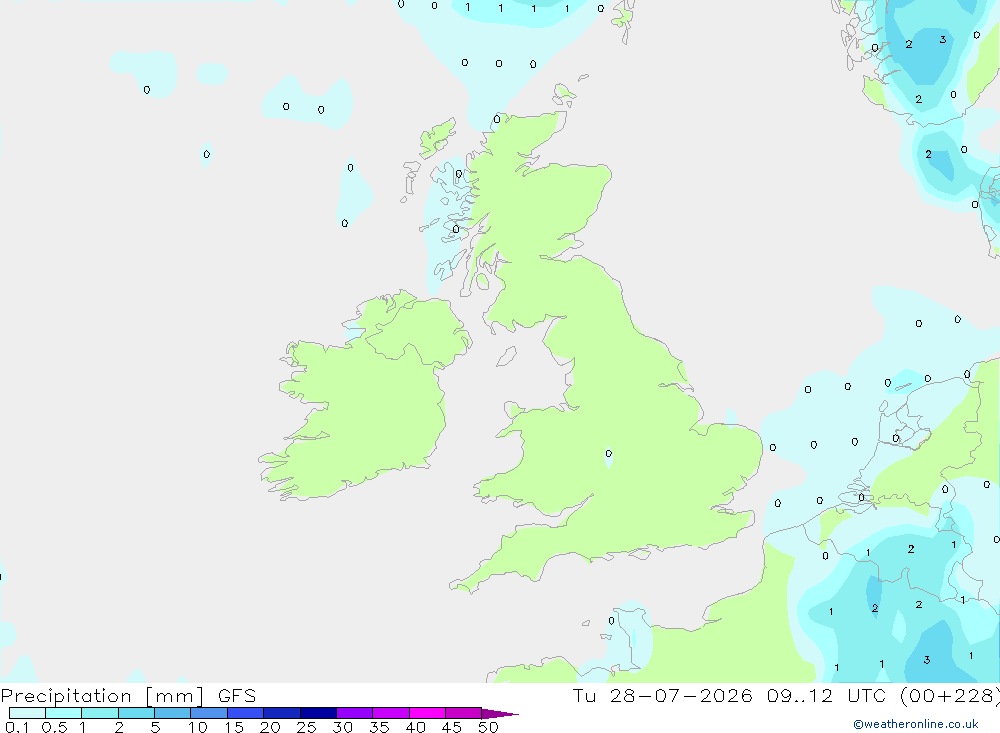Screen dimensions: 1000x733
Task: Pick the legend swatch between 40 and 45
Action: tap(427, 713)
